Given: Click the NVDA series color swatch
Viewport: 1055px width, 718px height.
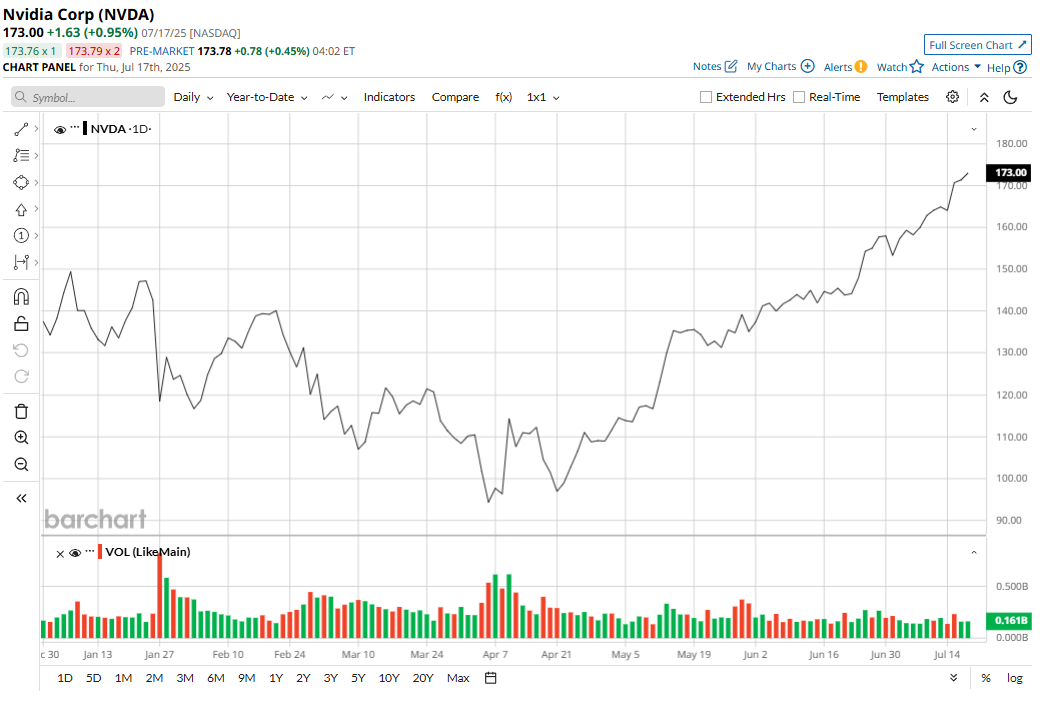Looking at the screenshot, I should pos(85,129).
